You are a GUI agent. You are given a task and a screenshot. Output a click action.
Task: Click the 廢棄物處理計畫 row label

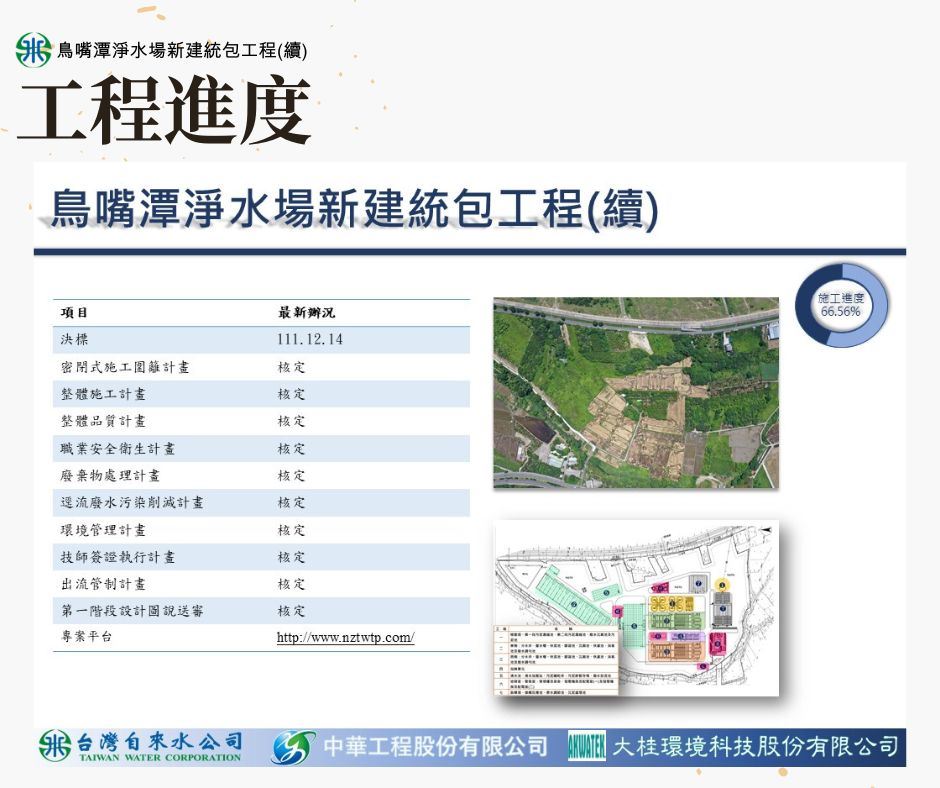110,476
